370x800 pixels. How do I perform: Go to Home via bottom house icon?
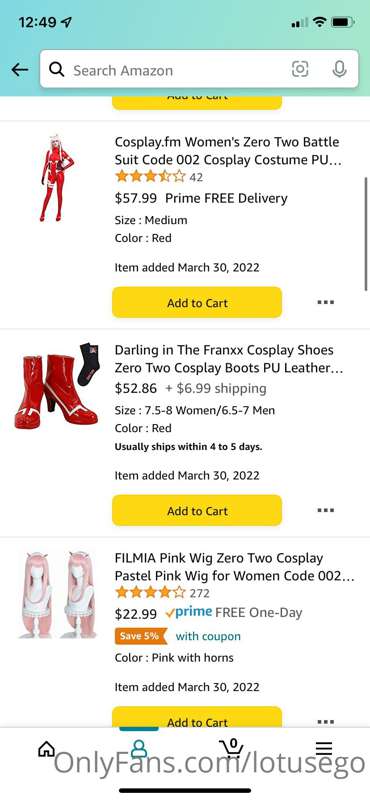(46, 749)
